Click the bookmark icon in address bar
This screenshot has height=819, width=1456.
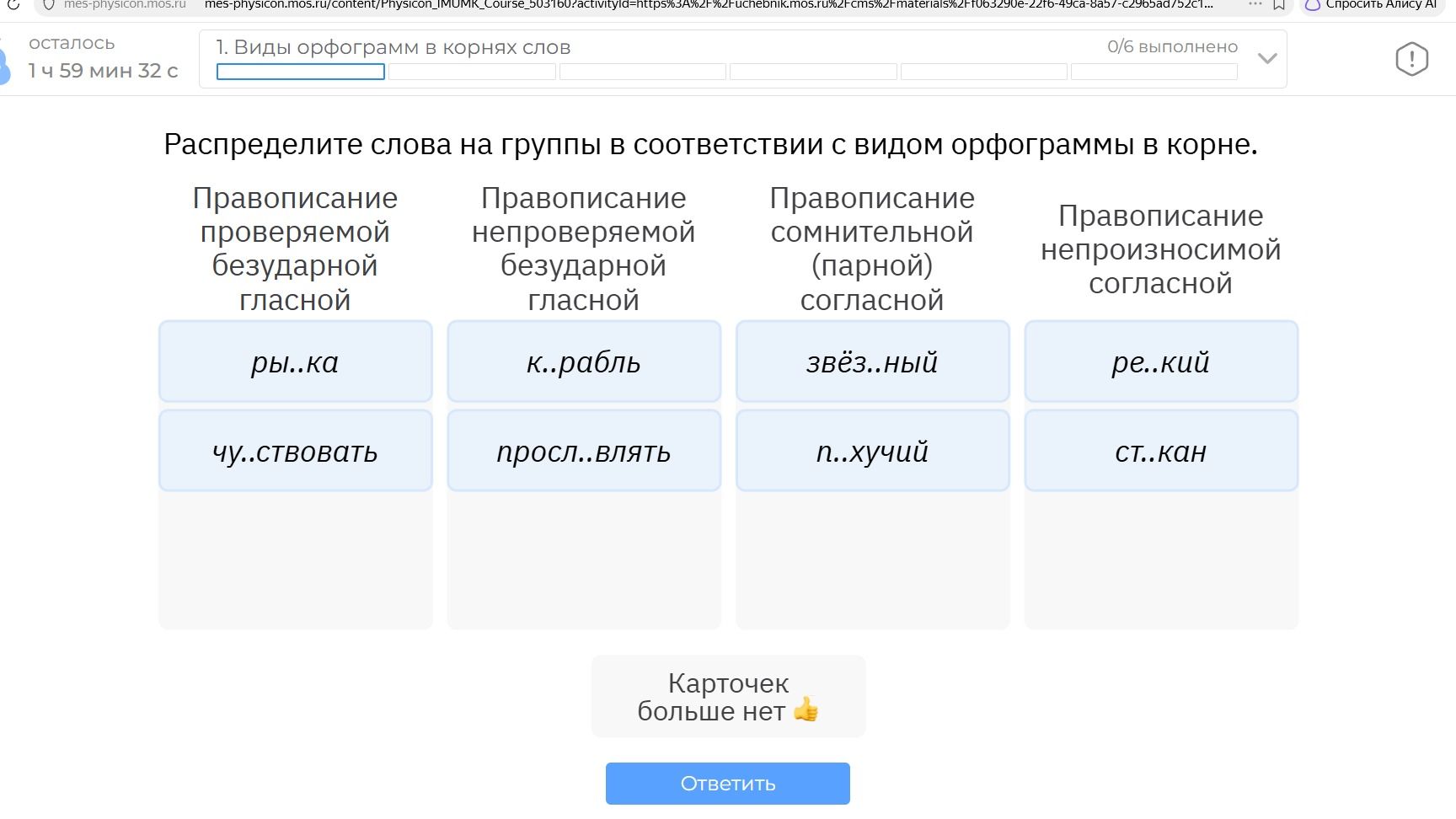tap(1278, 5)
